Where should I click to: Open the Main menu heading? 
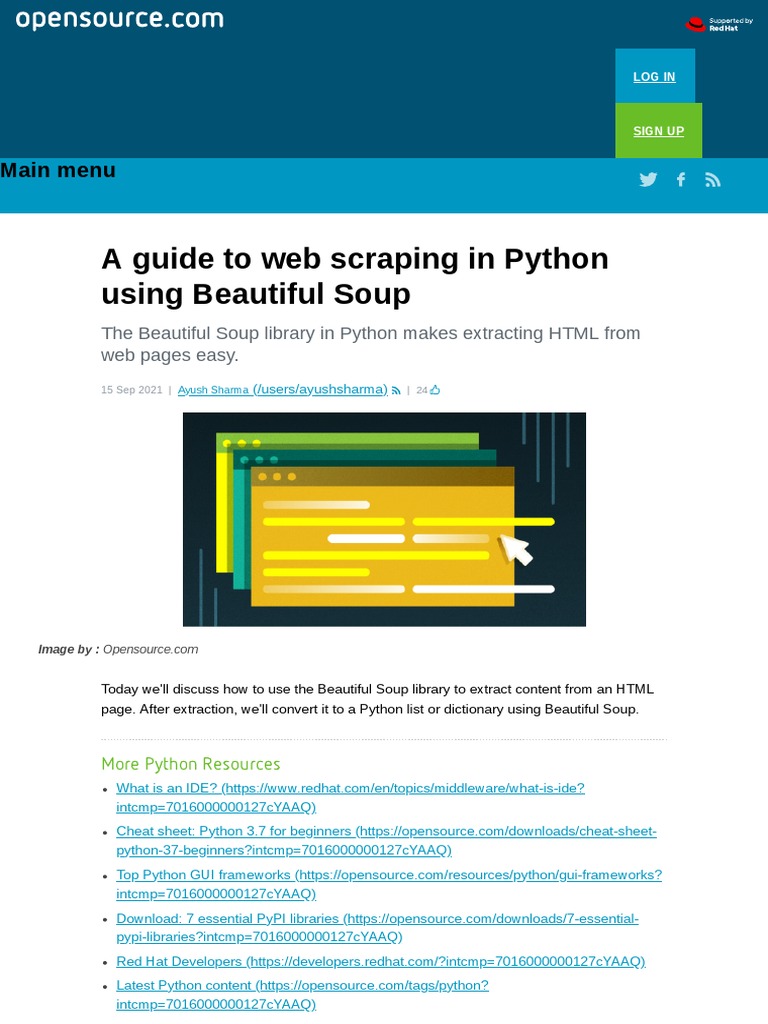[58, 170]
